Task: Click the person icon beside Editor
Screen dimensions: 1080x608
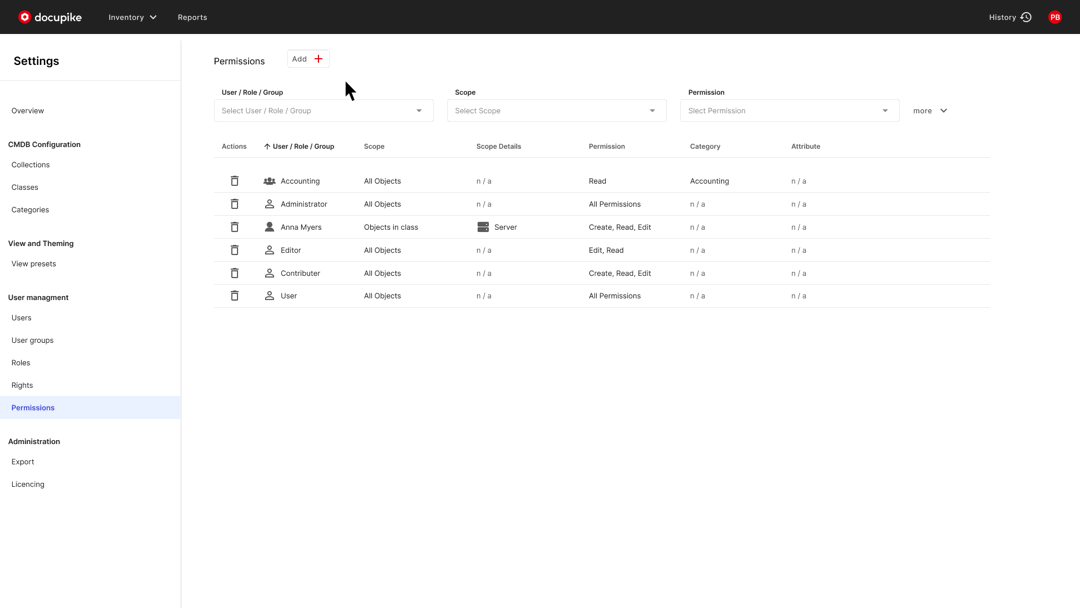Action: tap(268, 250)
